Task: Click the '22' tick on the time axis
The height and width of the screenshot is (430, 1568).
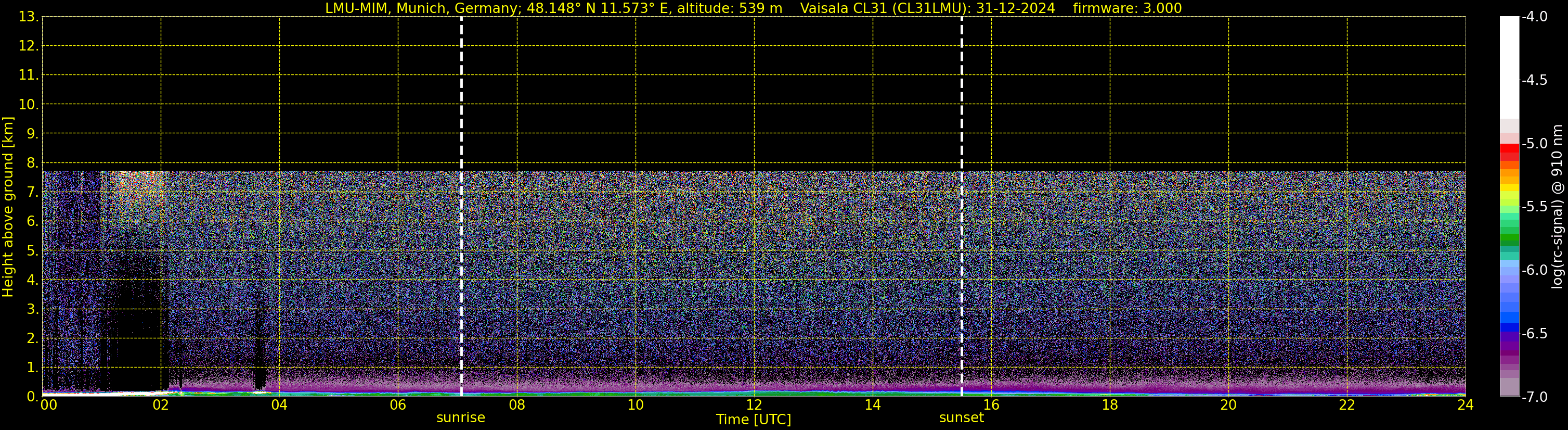Action: pos(1347,405)
